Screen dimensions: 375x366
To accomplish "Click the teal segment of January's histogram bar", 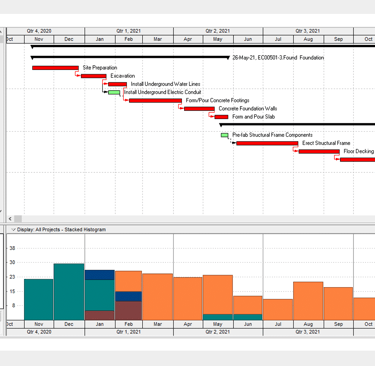I will tap(100, 295).
